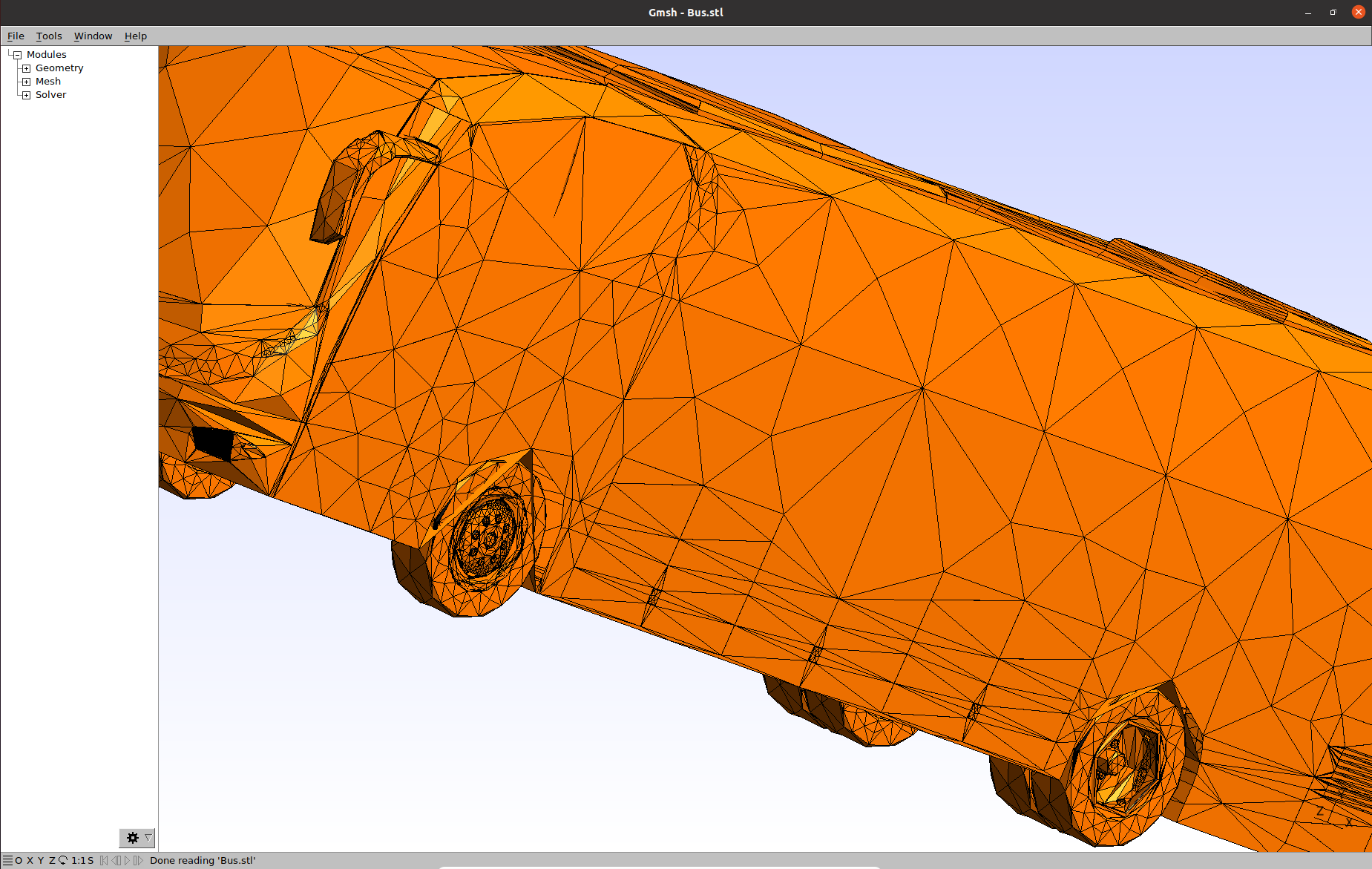Reset zoom with the 1:1 icon
1372x869 pixels.
coord(78,860)
